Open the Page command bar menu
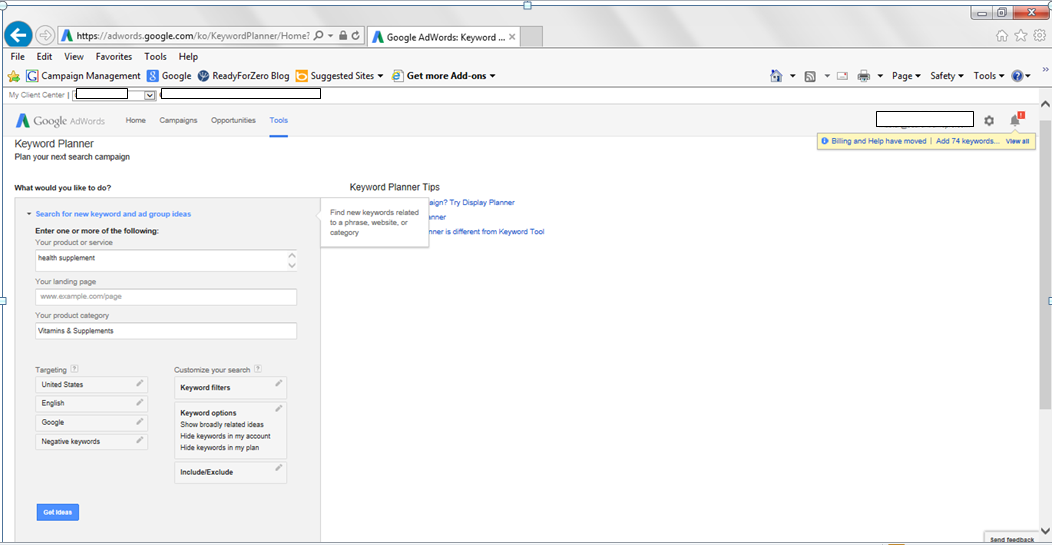The image size is (1052, 545). [x=906, y=76]
